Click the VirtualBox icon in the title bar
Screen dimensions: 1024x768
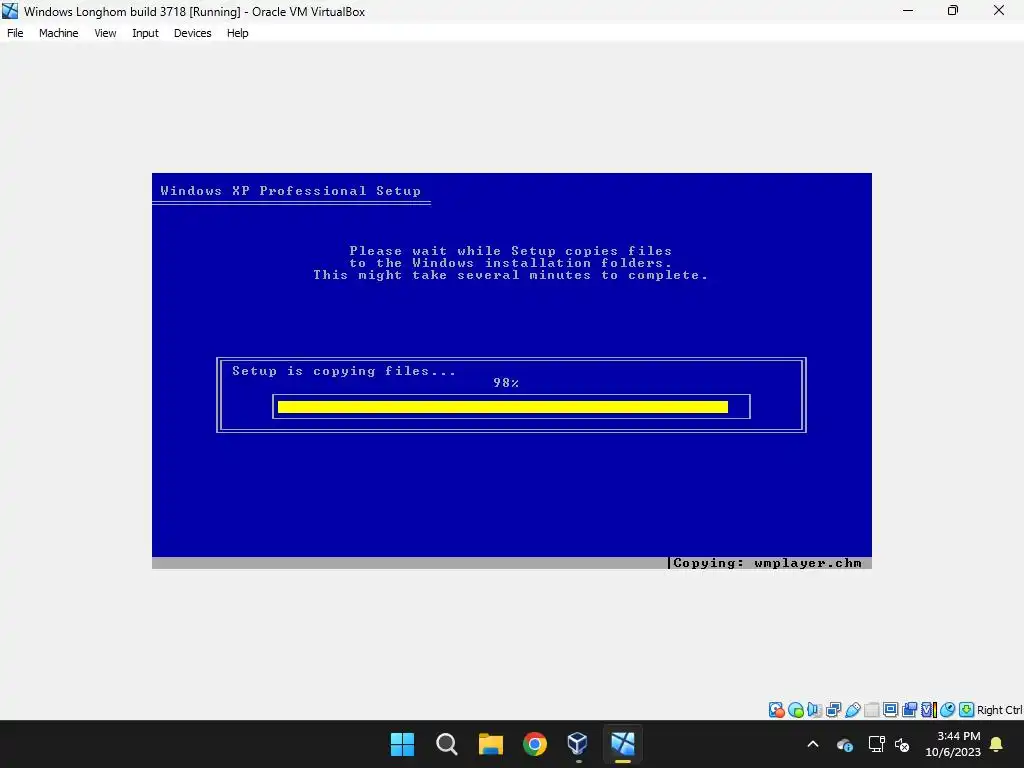(10, 11)
